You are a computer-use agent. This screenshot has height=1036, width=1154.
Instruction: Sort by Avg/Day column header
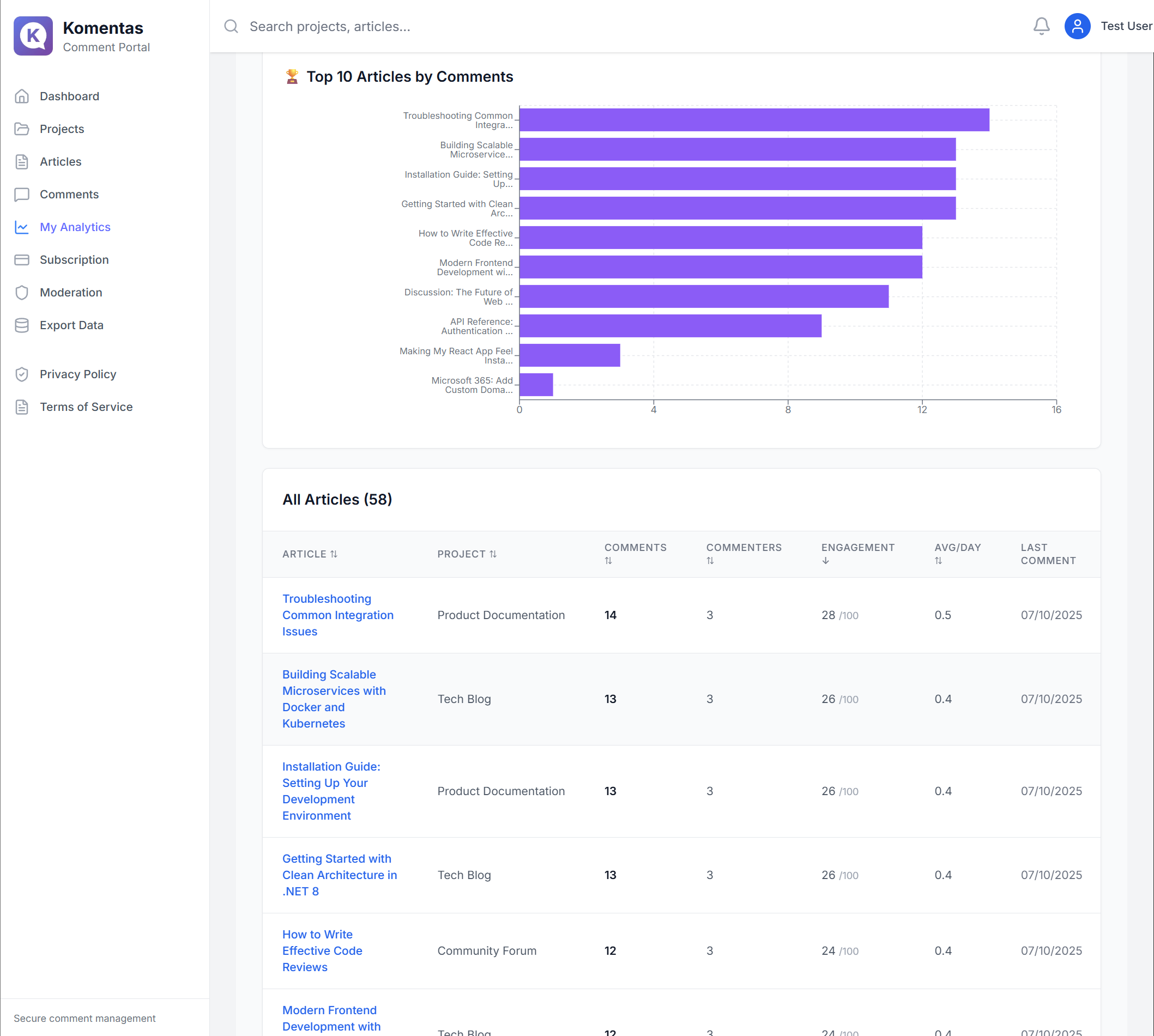pyautogui.click(x=957, y=553)
